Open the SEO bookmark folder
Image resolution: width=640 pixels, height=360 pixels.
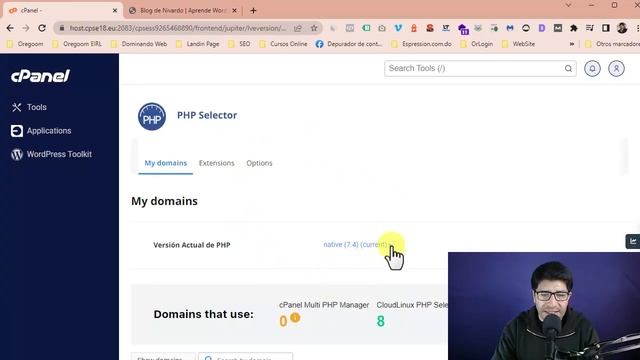click(x=239, y=44)
